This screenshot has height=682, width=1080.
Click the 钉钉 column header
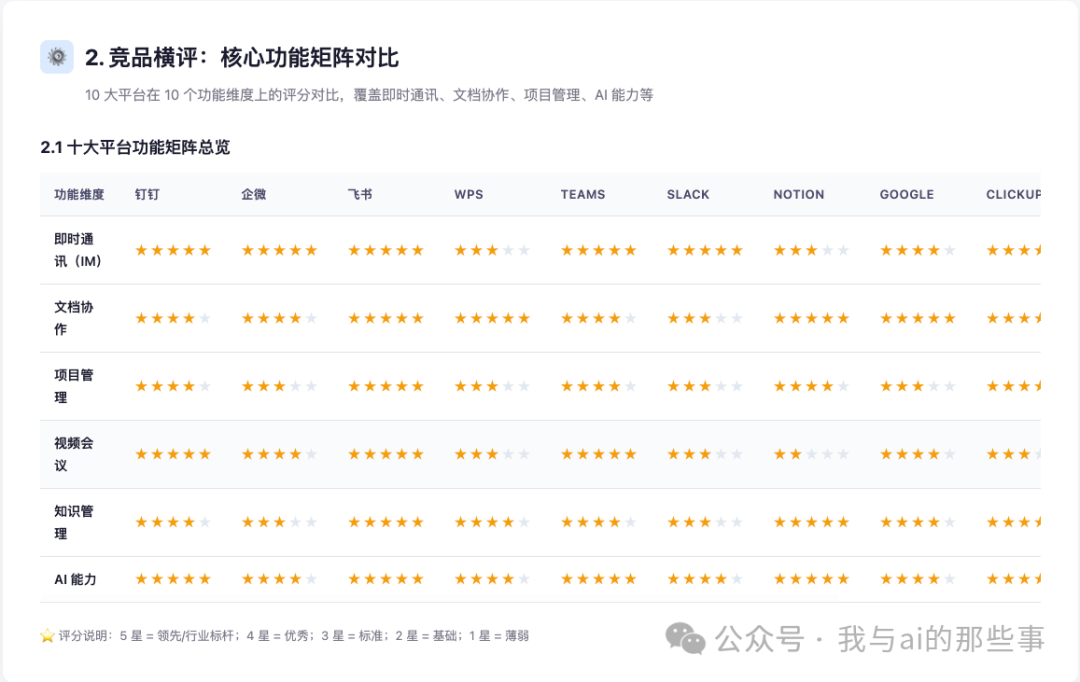pos(147,194)
